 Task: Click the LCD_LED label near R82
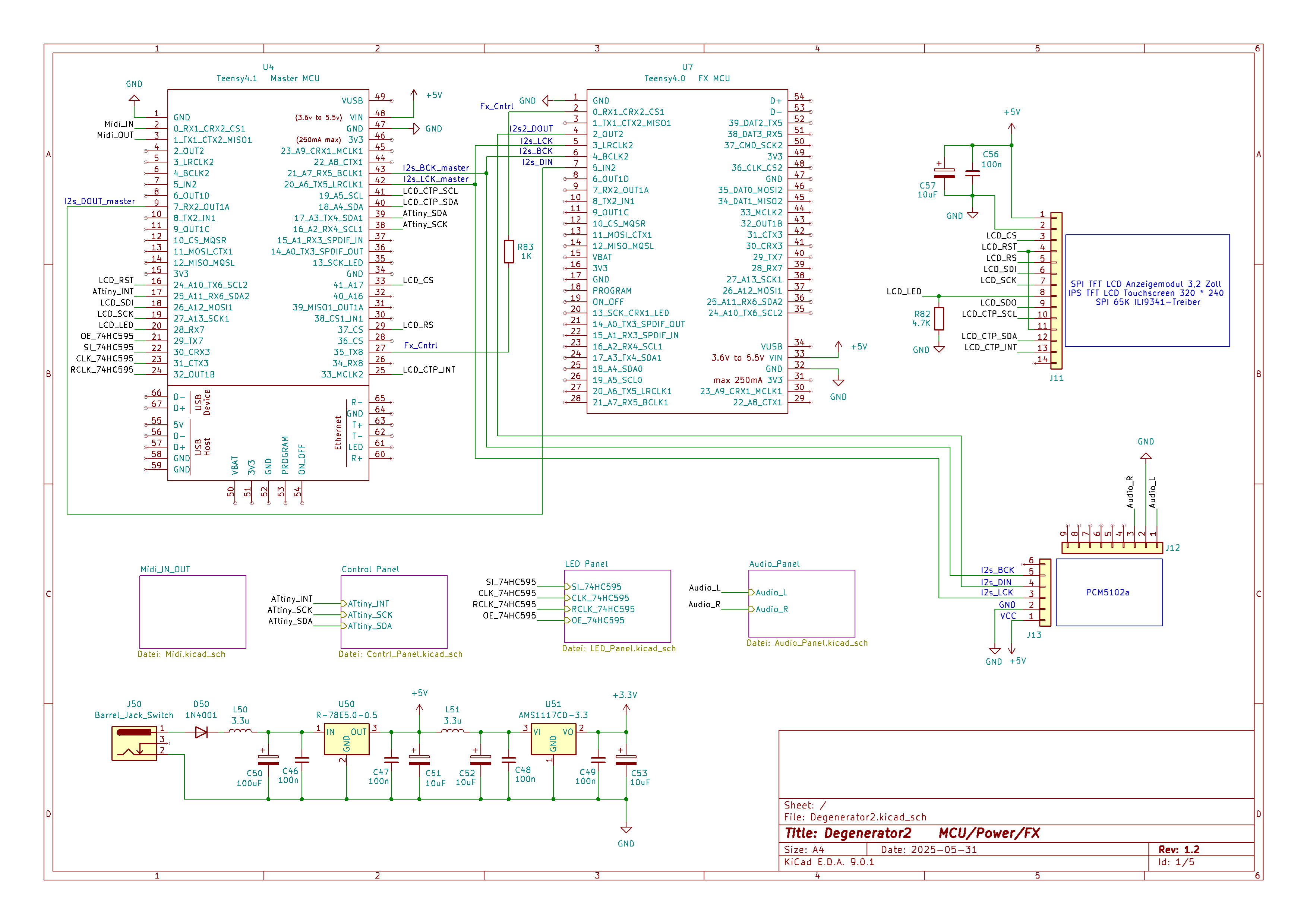[903, 292]
